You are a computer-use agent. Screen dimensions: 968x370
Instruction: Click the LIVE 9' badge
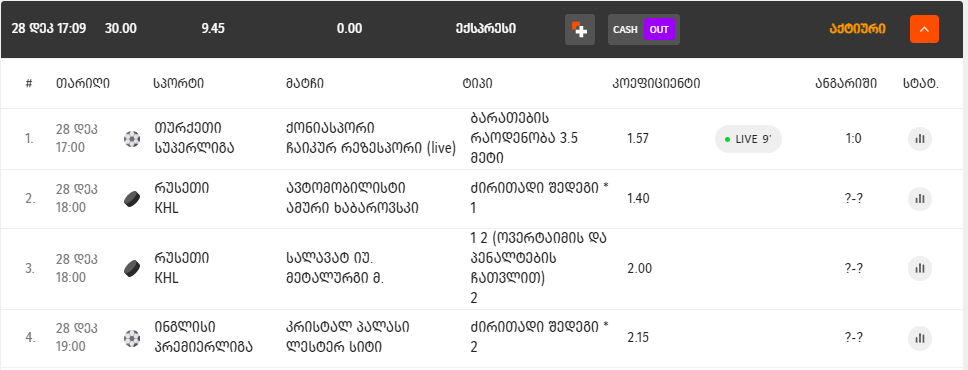[748, 139]
